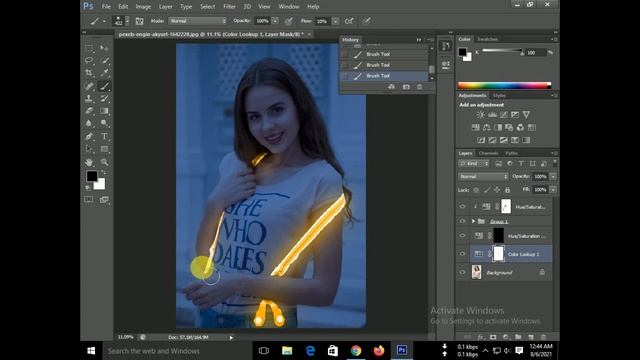640x360 pixels.
Task: Select the History Brush tool
Action: [104, 98]
